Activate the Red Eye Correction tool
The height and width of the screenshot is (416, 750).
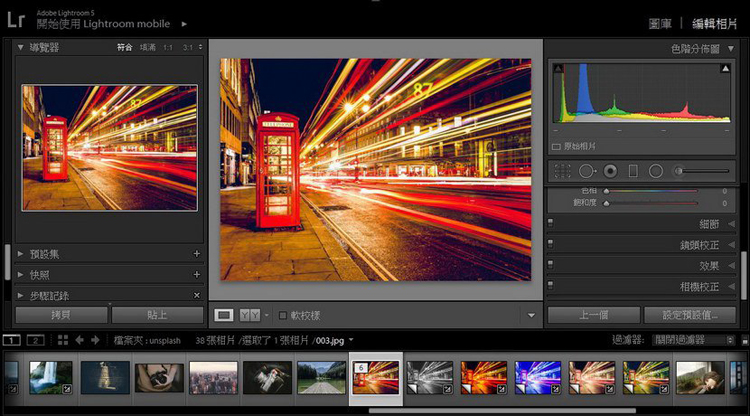click(x=610, y=171)
